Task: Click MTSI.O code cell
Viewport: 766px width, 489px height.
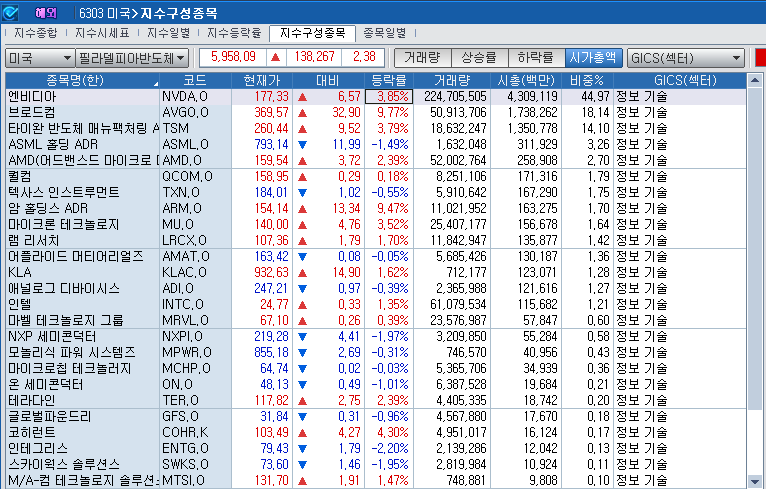Action: [195, 481]
